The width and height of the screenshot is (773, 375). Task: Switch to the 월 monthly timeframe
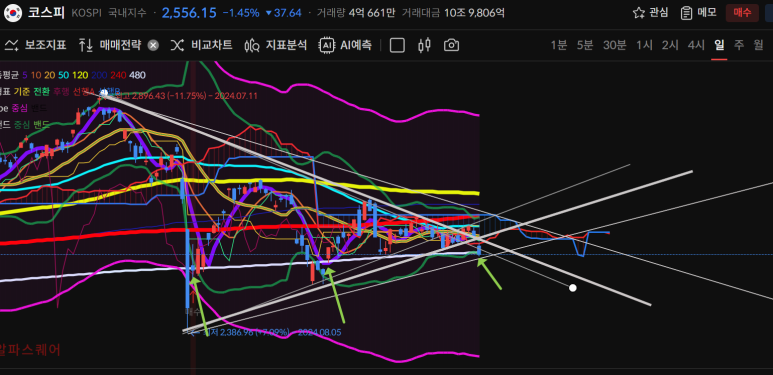(x=758, y=45)
